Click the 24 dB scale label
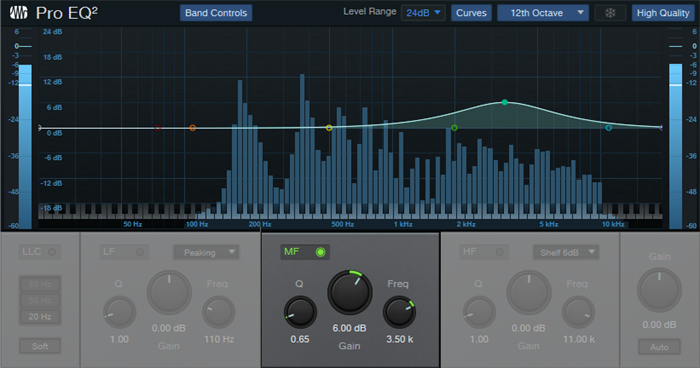Image resolution: width=700 pixels, height=368 pixels. [53, 32]
